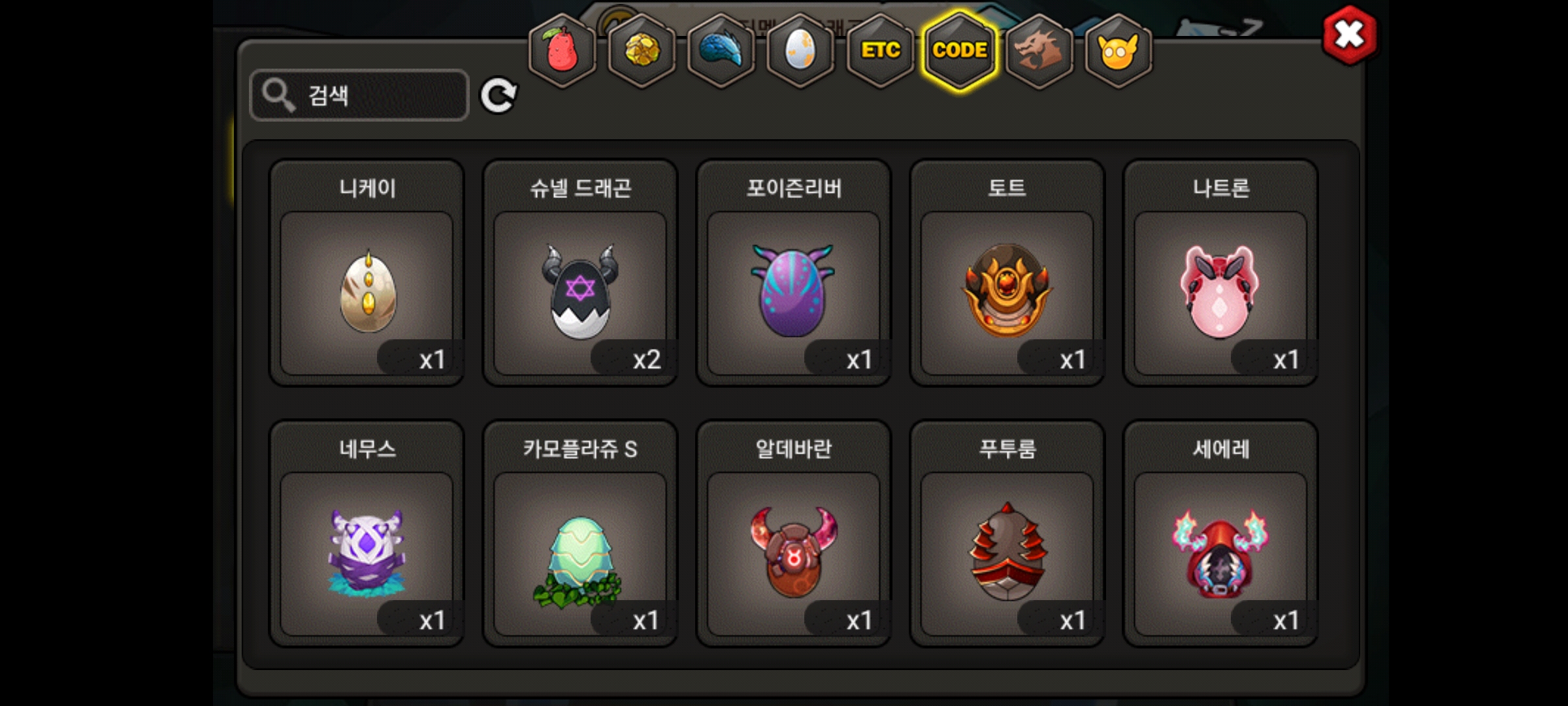Tap the 나트론 pink egg

(x=1220, y=273)
